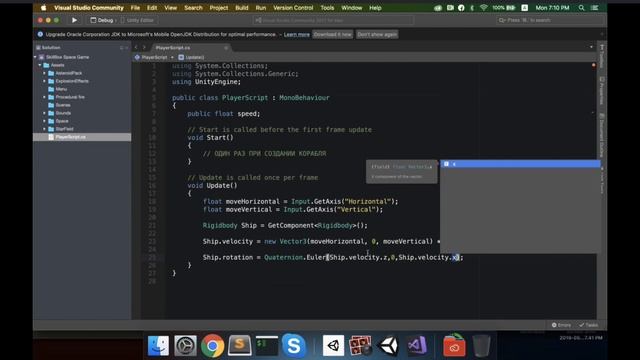Close the PlayerScript.cs tab

click(226, 48)
